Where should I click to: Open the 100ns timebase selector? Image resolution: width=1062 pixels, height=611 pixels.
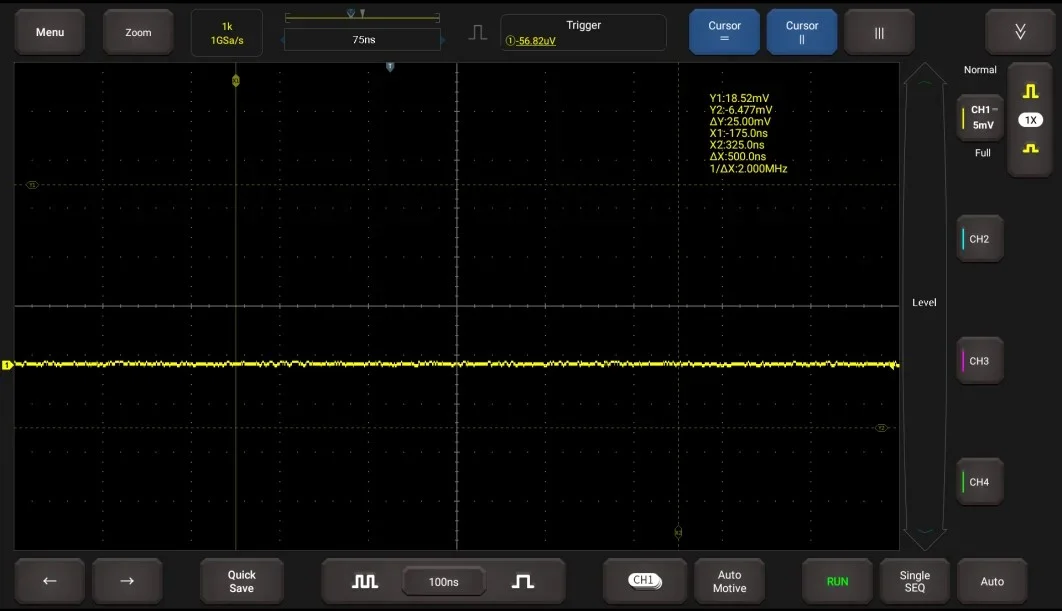444,581
